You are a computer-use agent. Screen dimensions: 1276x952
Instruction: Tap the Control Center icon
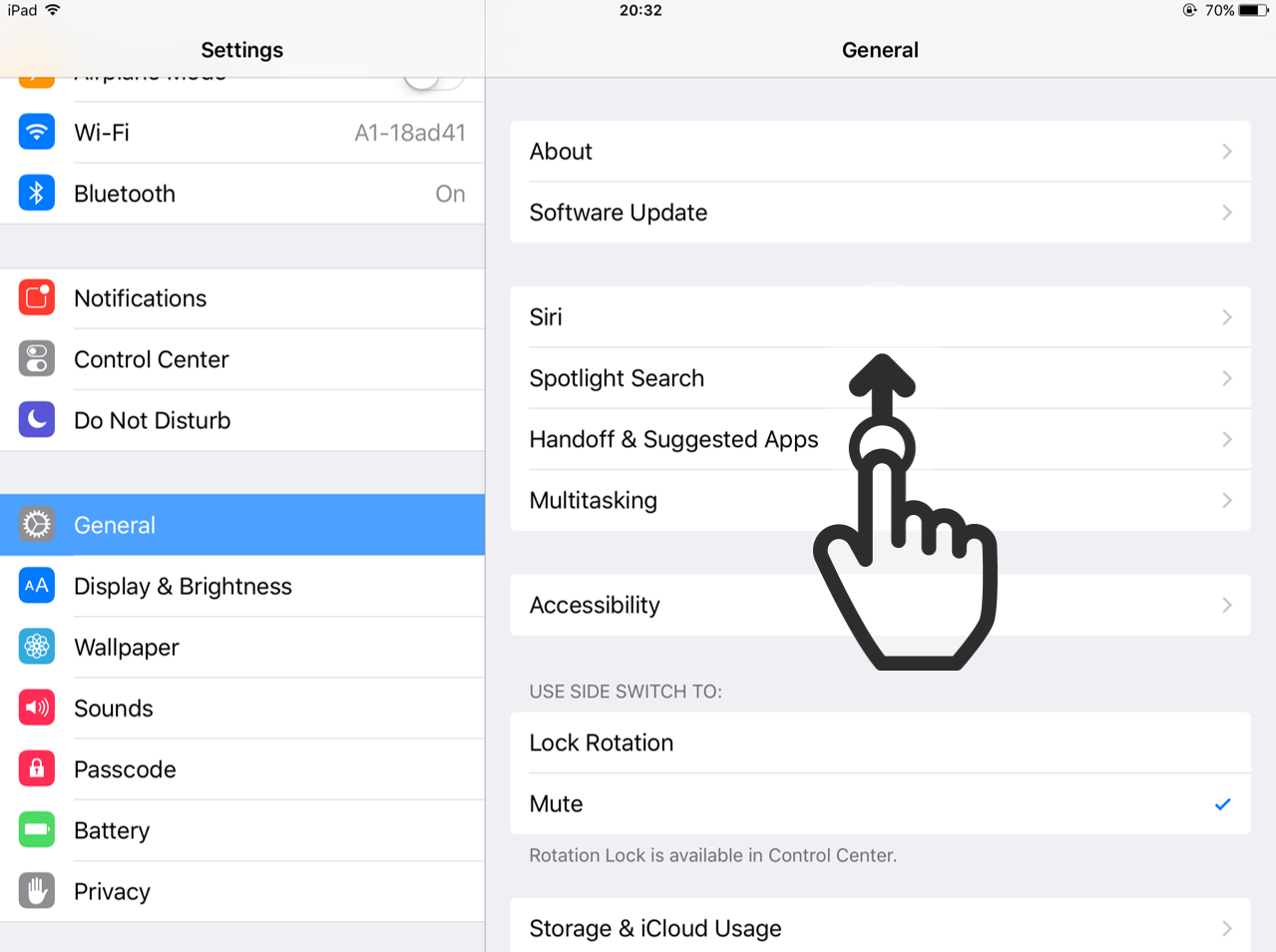37,358
